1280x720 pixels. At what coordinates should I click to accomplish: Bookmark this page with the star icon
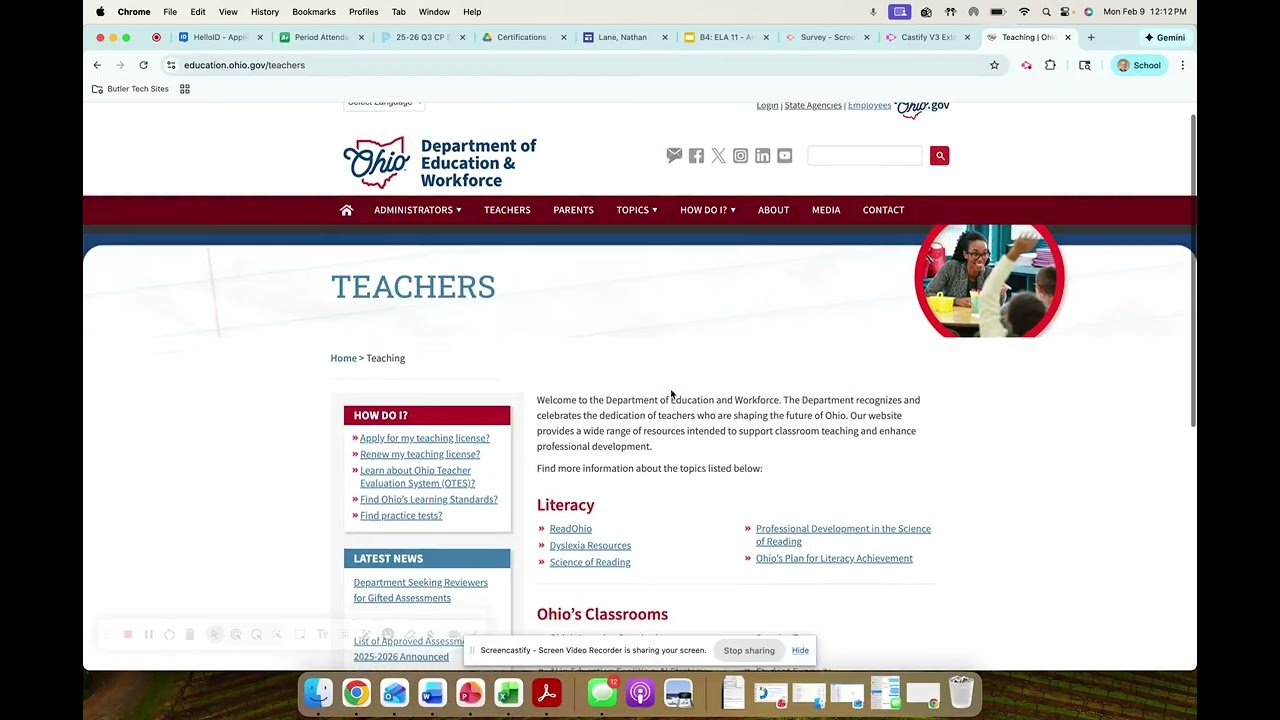(x=994, y=65)
